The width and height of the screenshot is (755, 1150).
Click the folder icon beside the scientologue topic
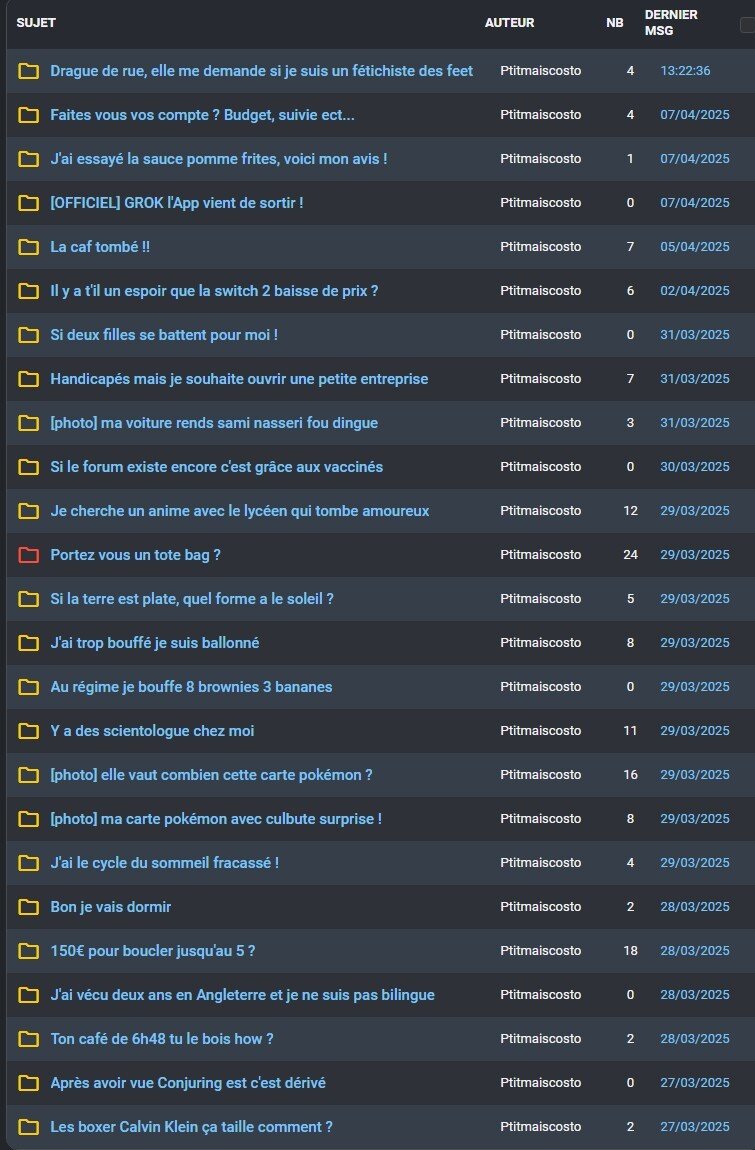point(29,731)
